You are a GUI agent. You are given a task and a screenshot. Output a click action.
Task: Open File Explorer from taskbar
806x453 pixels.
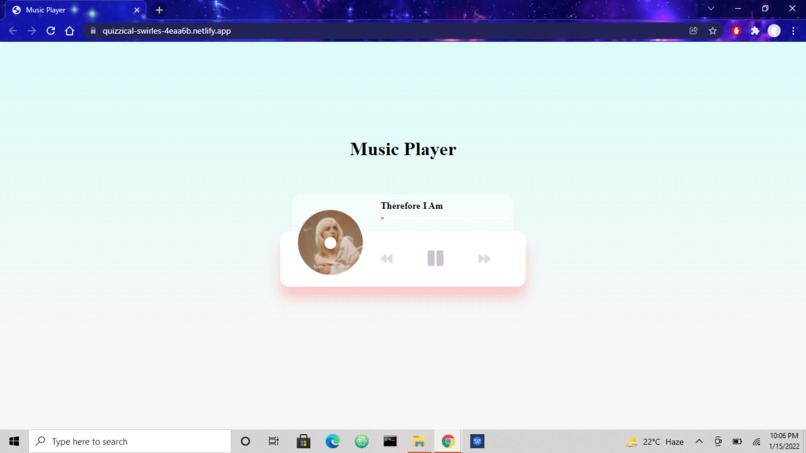[419, 441]
